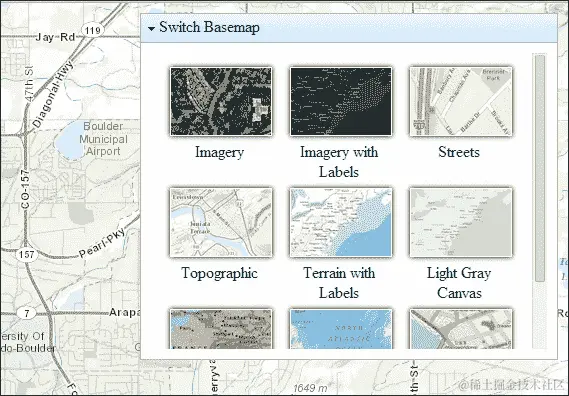Click the 1649 m elevation label

tap(310, 388)
